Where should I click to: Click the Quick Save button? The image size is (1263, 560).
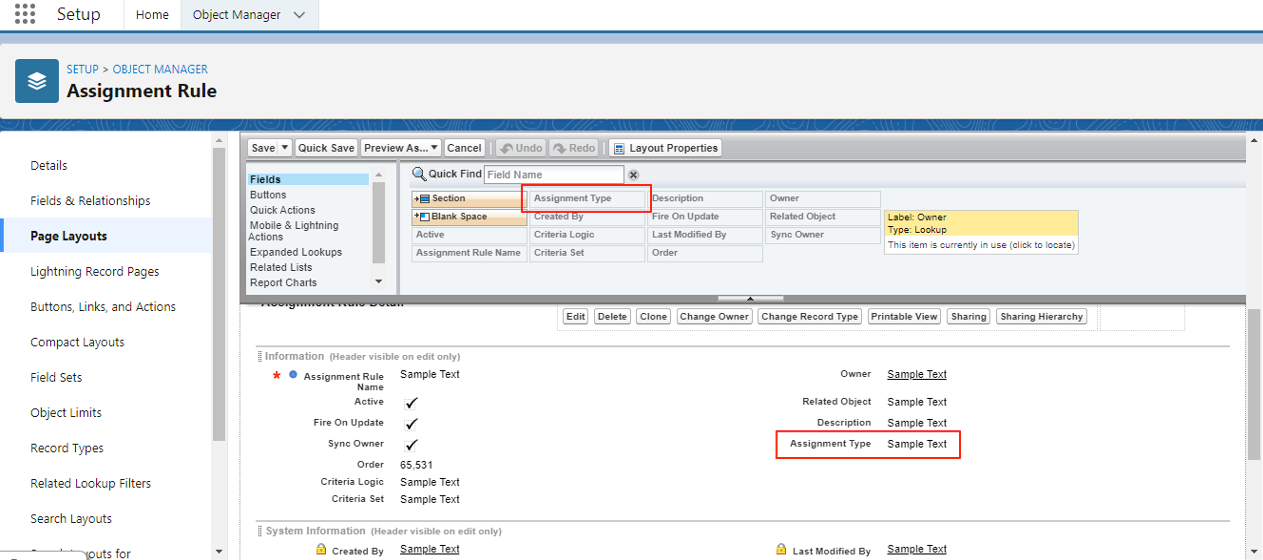326,148
